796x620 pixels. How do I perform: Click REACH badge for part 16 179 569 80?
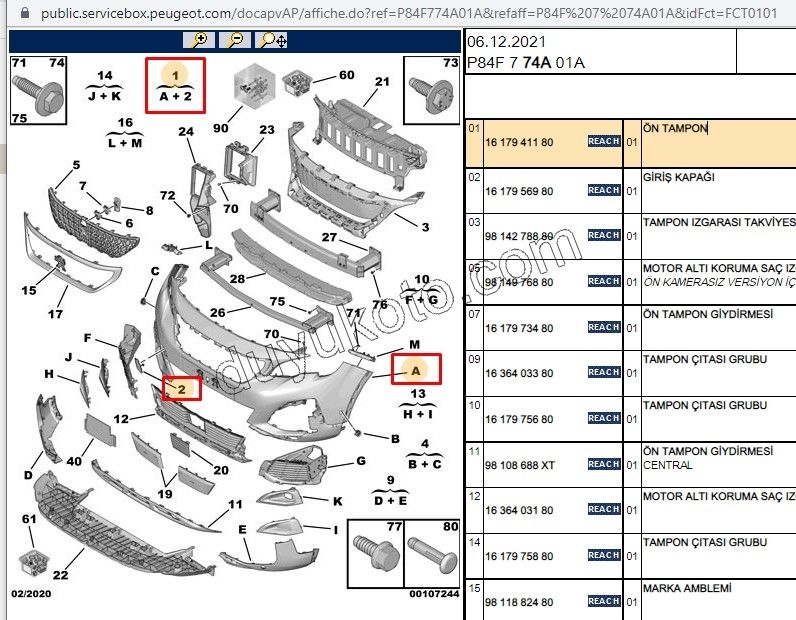pyautogui.click(x=604, y=190)
